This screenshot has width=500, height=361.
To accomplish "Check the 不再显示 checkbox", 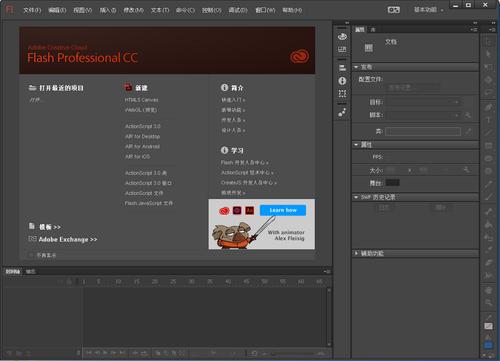I will point(31,255).
